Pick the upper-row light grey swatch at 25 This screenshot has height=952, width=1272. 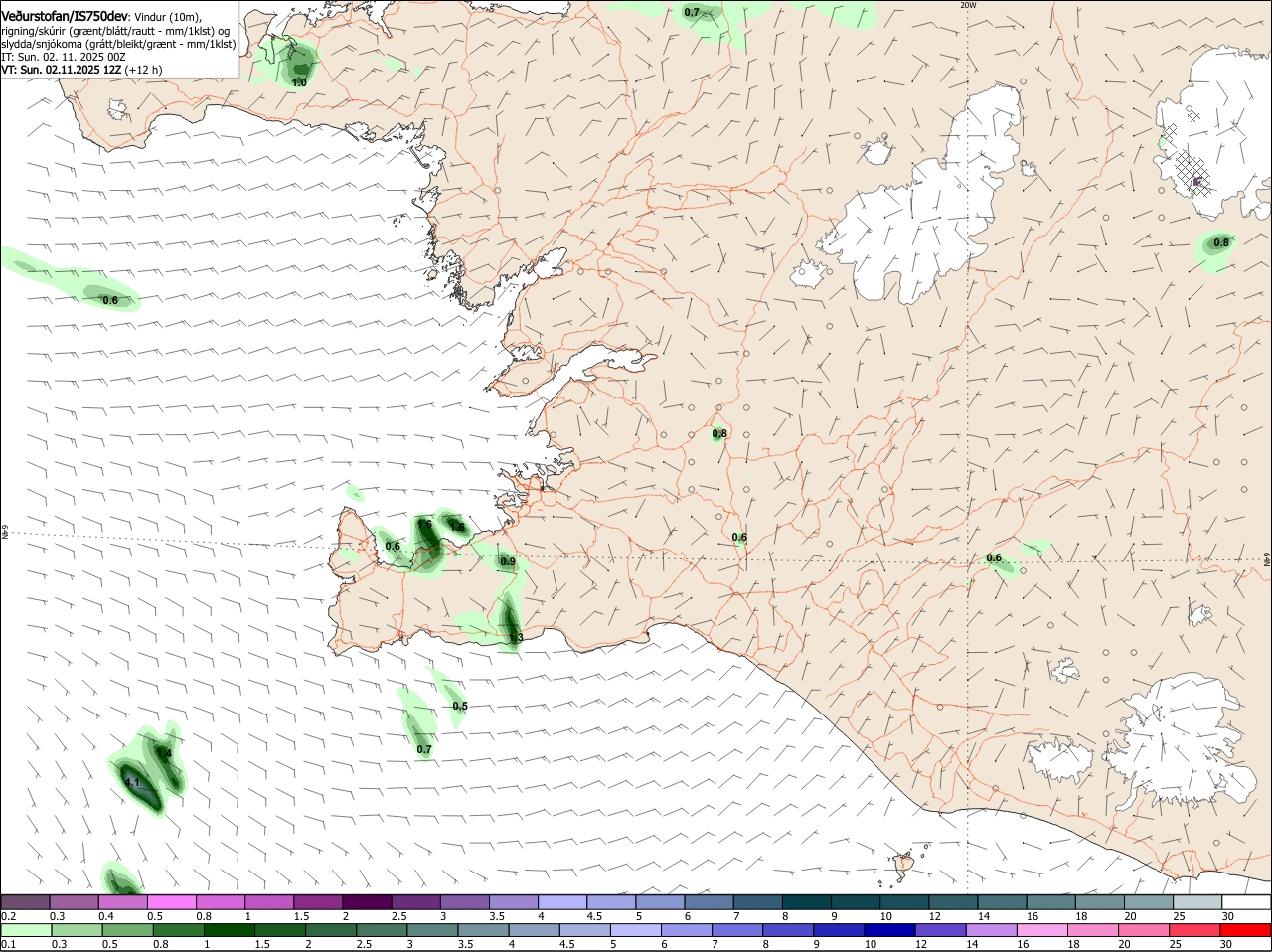point(1197,902)
